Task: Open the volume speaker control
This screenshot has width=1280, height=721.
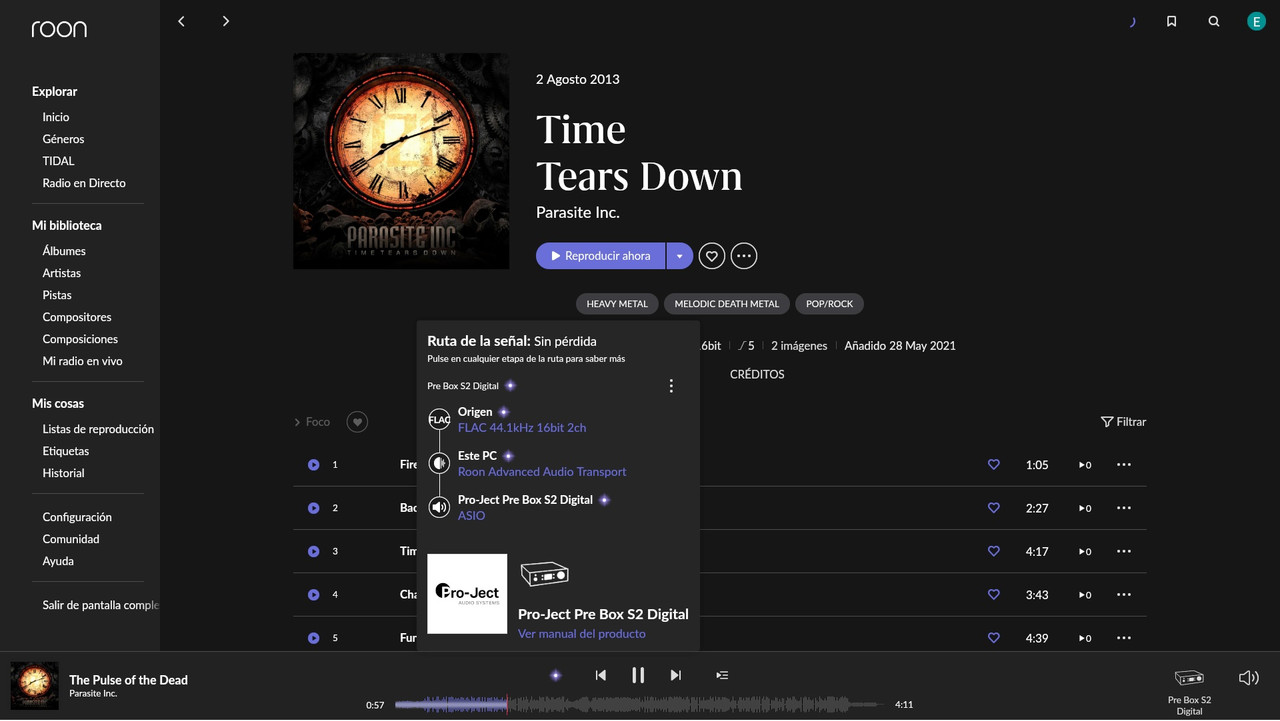Action: [1248, 678]
